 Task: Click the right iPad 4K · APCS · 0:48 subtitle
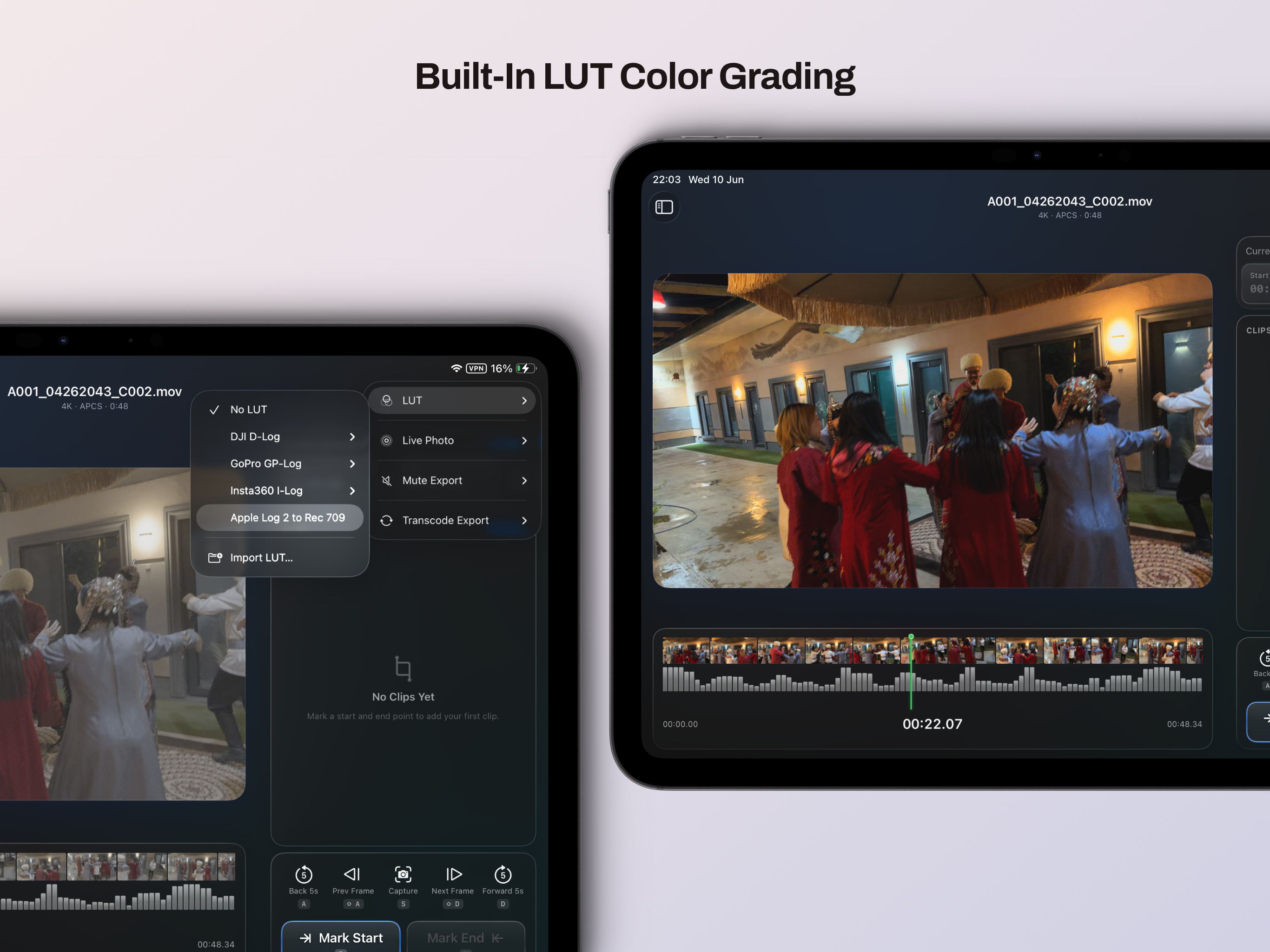[x=1070, y=215]
